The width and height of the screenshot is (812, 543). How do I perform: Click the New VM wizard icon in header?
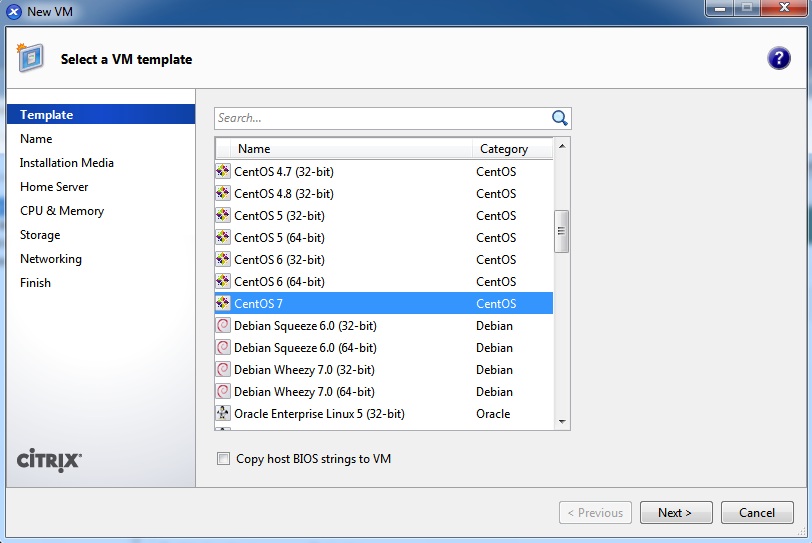(30, 57)
